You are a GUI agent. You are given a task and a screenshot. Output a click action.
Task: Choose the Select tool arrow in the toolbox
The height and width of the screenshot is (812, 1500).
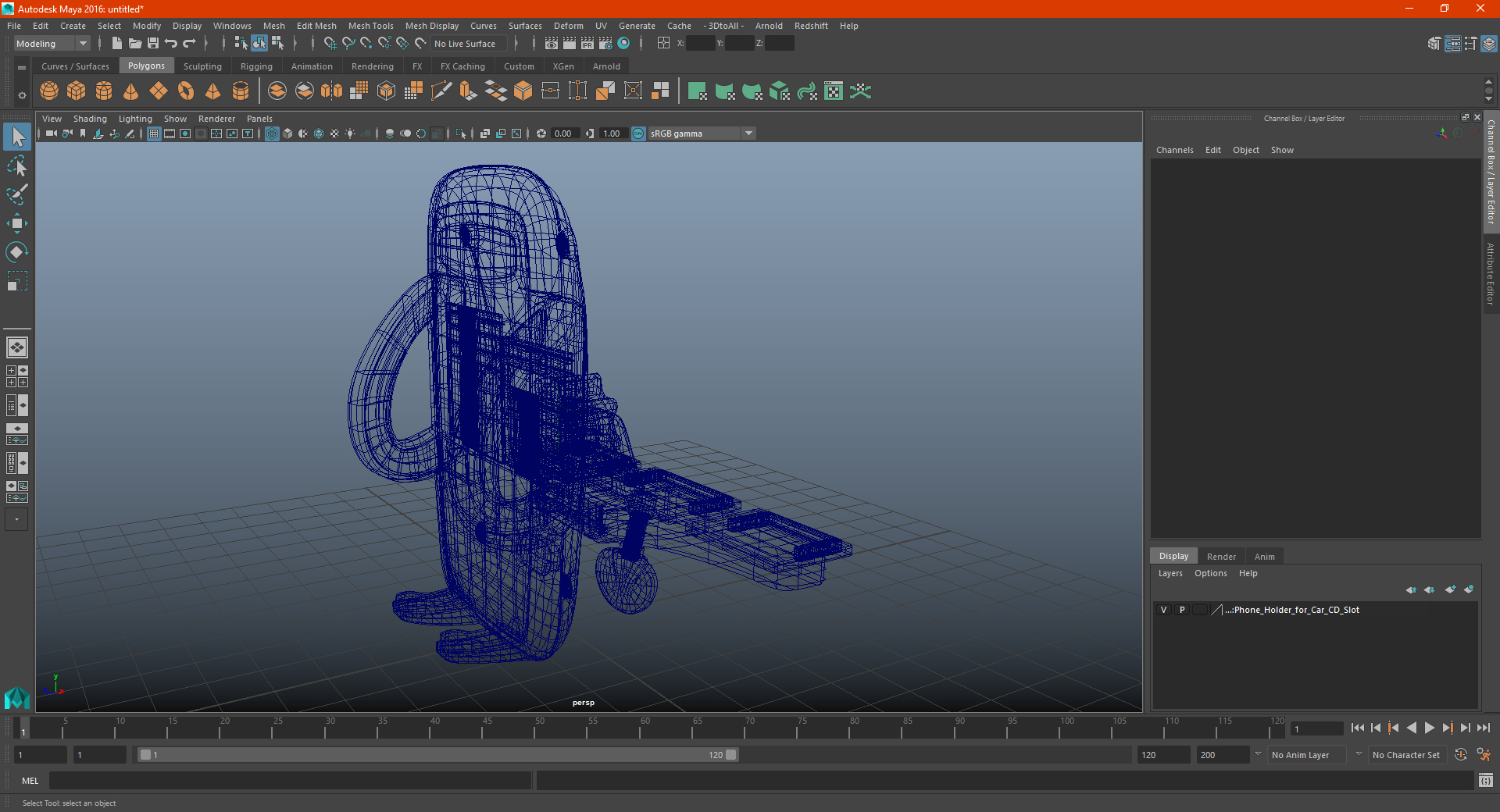(16, 137)
